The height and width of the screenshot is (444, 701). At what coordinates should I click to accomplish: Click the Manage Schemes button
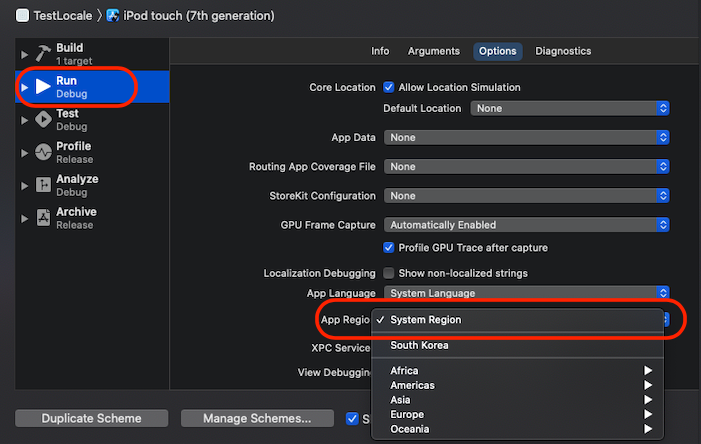(257, 419)
